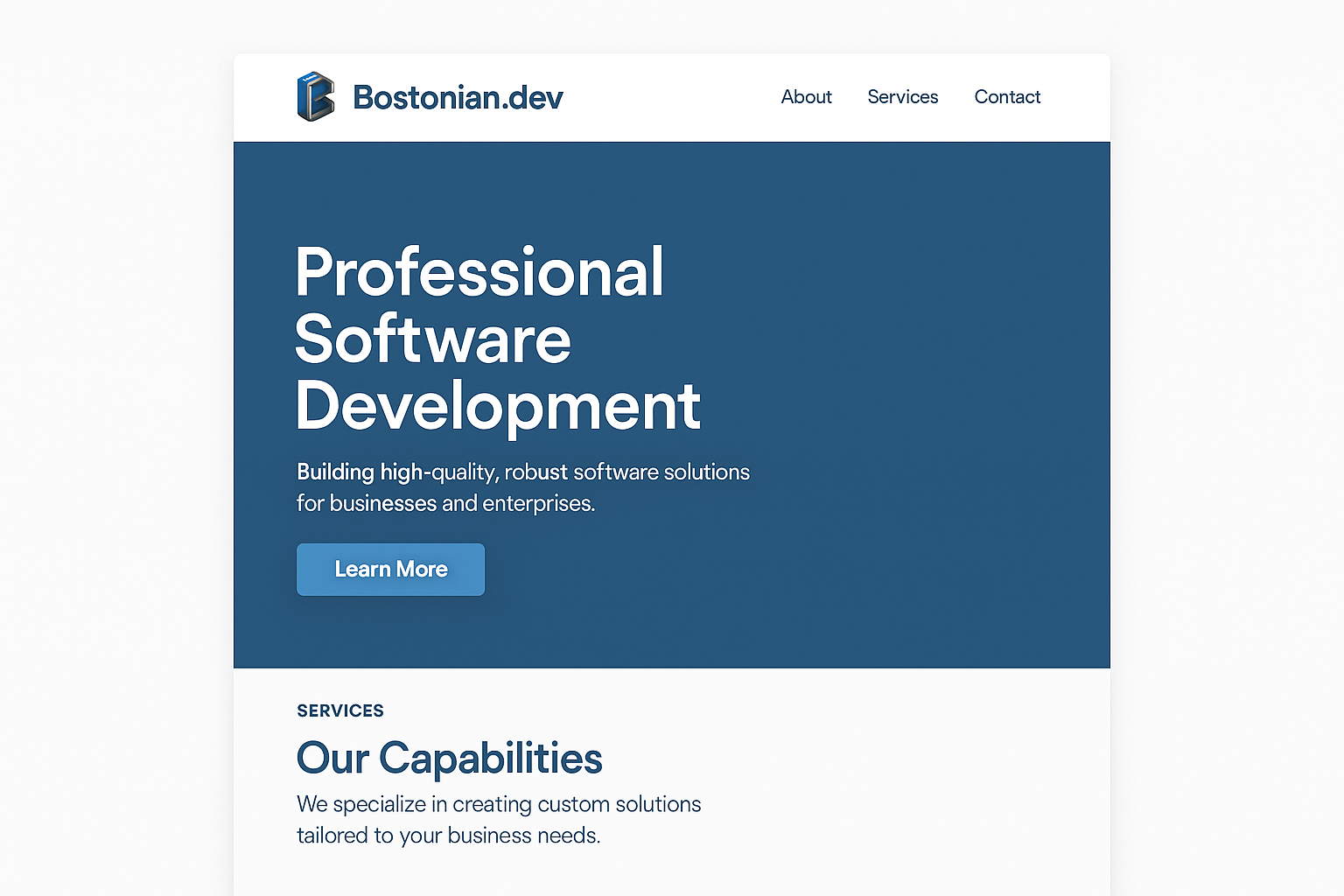Viewport: 1344px width, 896px height.
Task: Click the word Development in hero heading
Action: [x=498, y=406]
